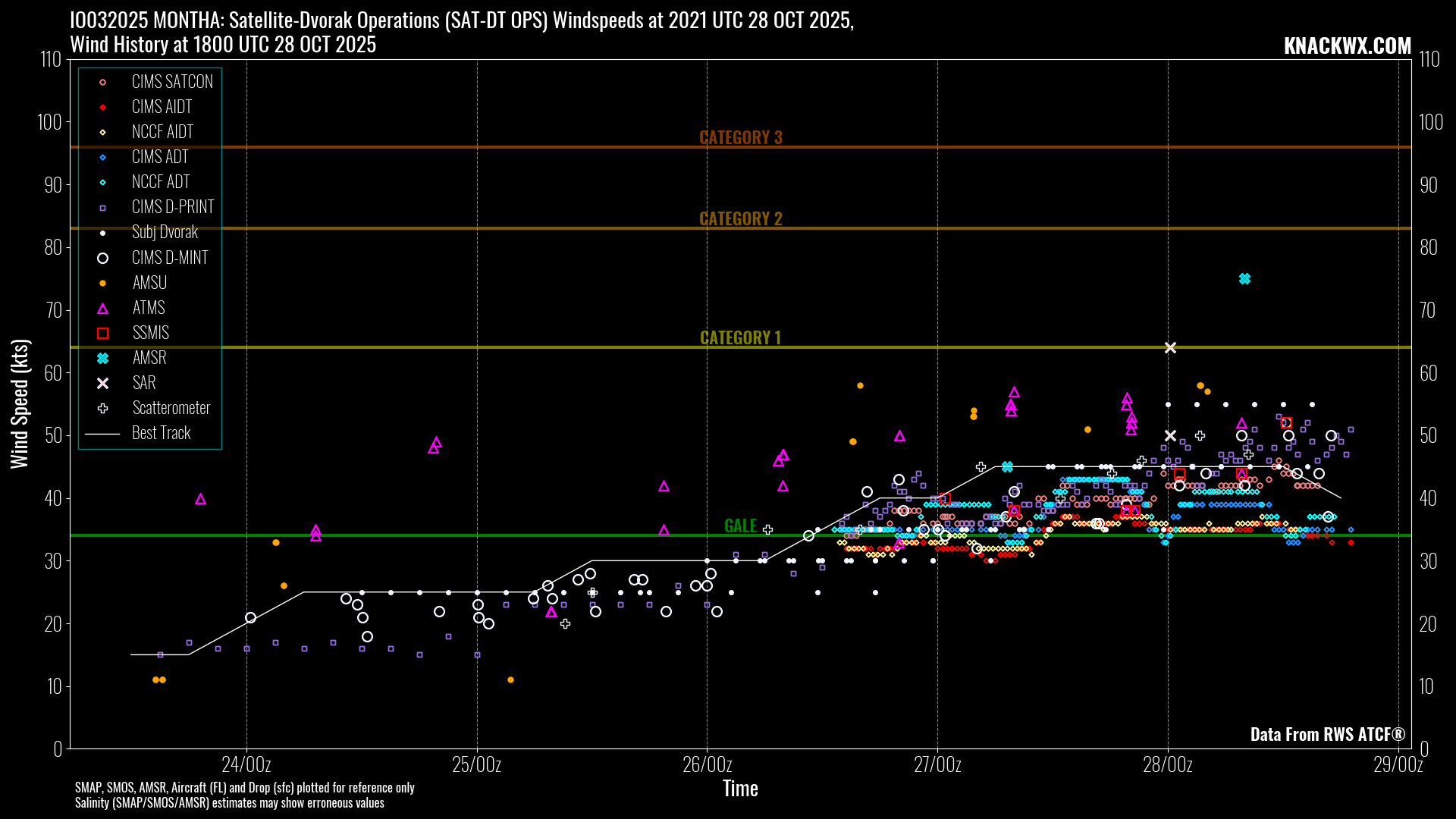
Task: Click the ATMS magenta triangle legend icon
Action: (103, 308)
